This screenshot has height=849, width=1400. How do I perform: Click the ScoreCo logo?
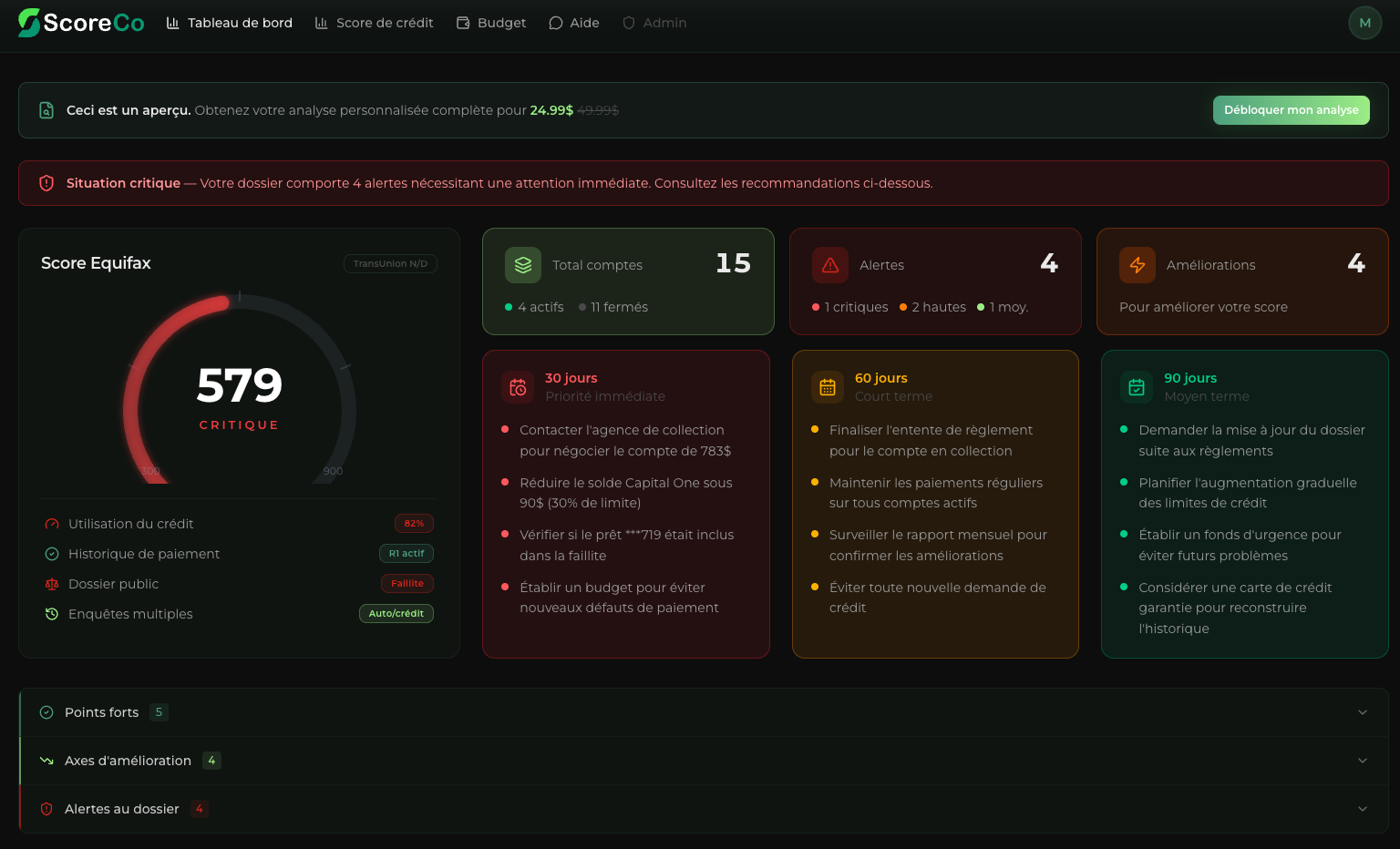coord(81,23)
